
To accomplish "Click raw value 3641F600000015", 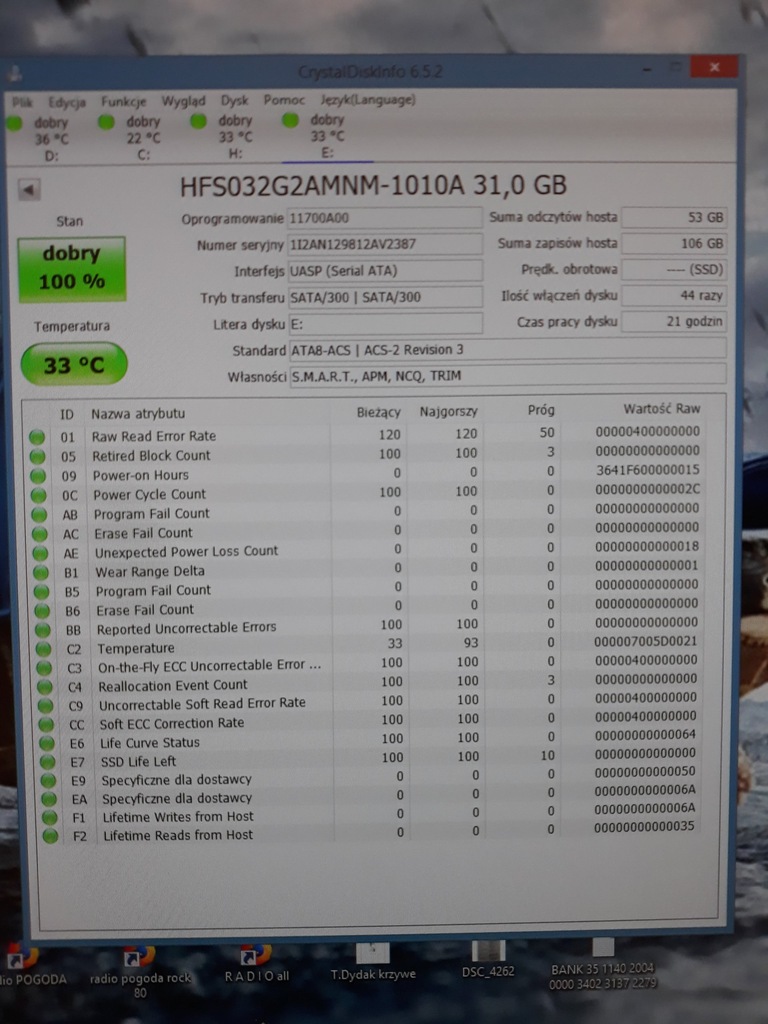I will point(647,470).
